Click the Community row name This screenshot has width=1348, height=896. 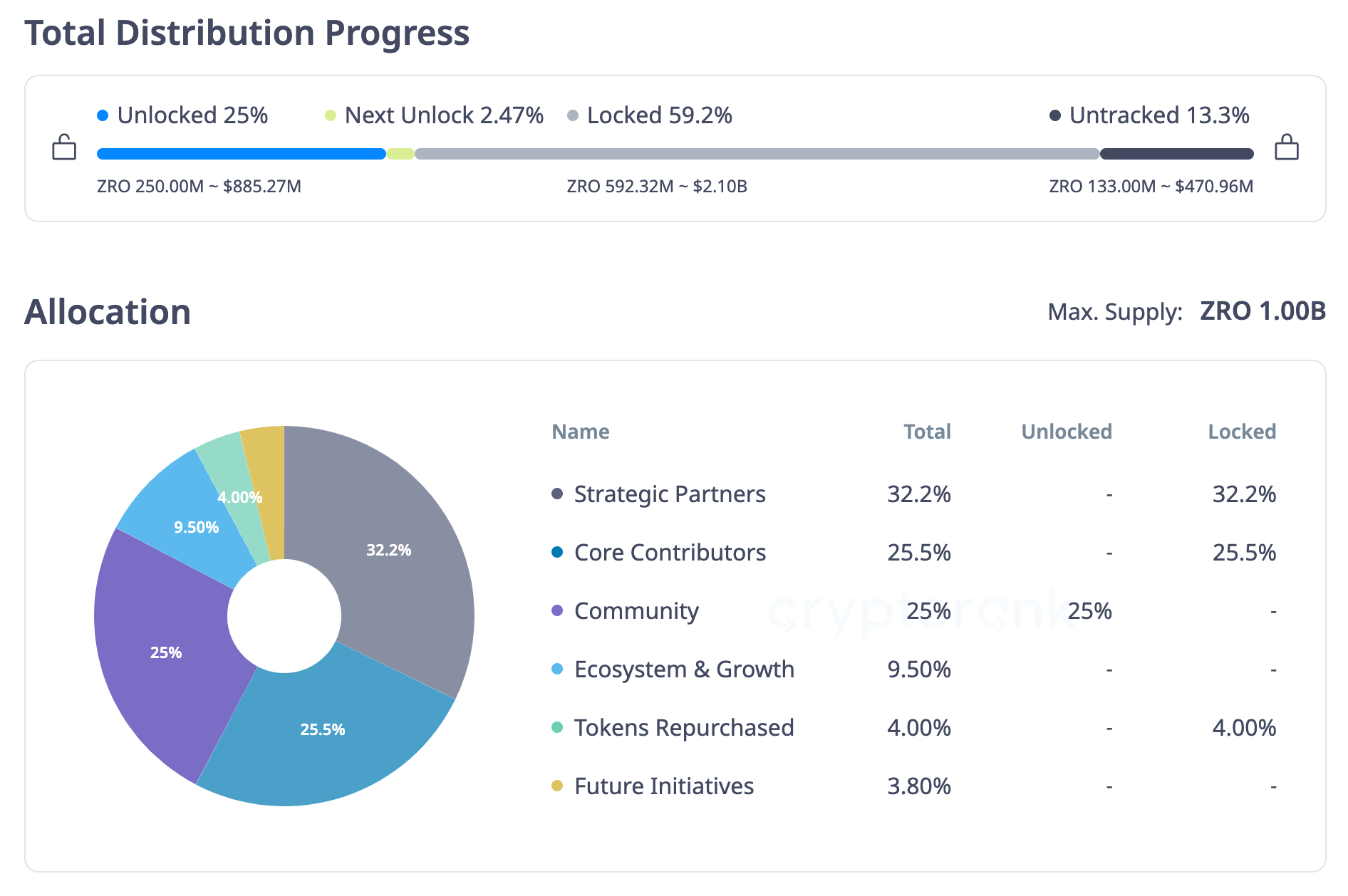point(636,611)
